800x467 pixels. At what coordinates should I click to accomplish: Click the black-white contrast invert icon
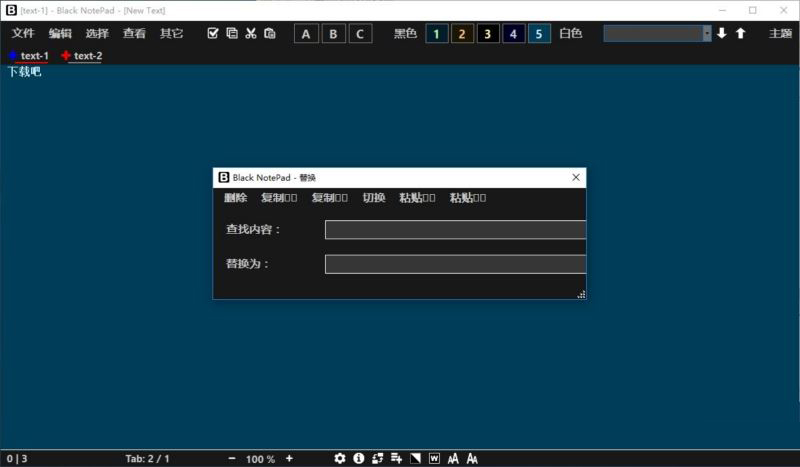[x=415, y=458]
